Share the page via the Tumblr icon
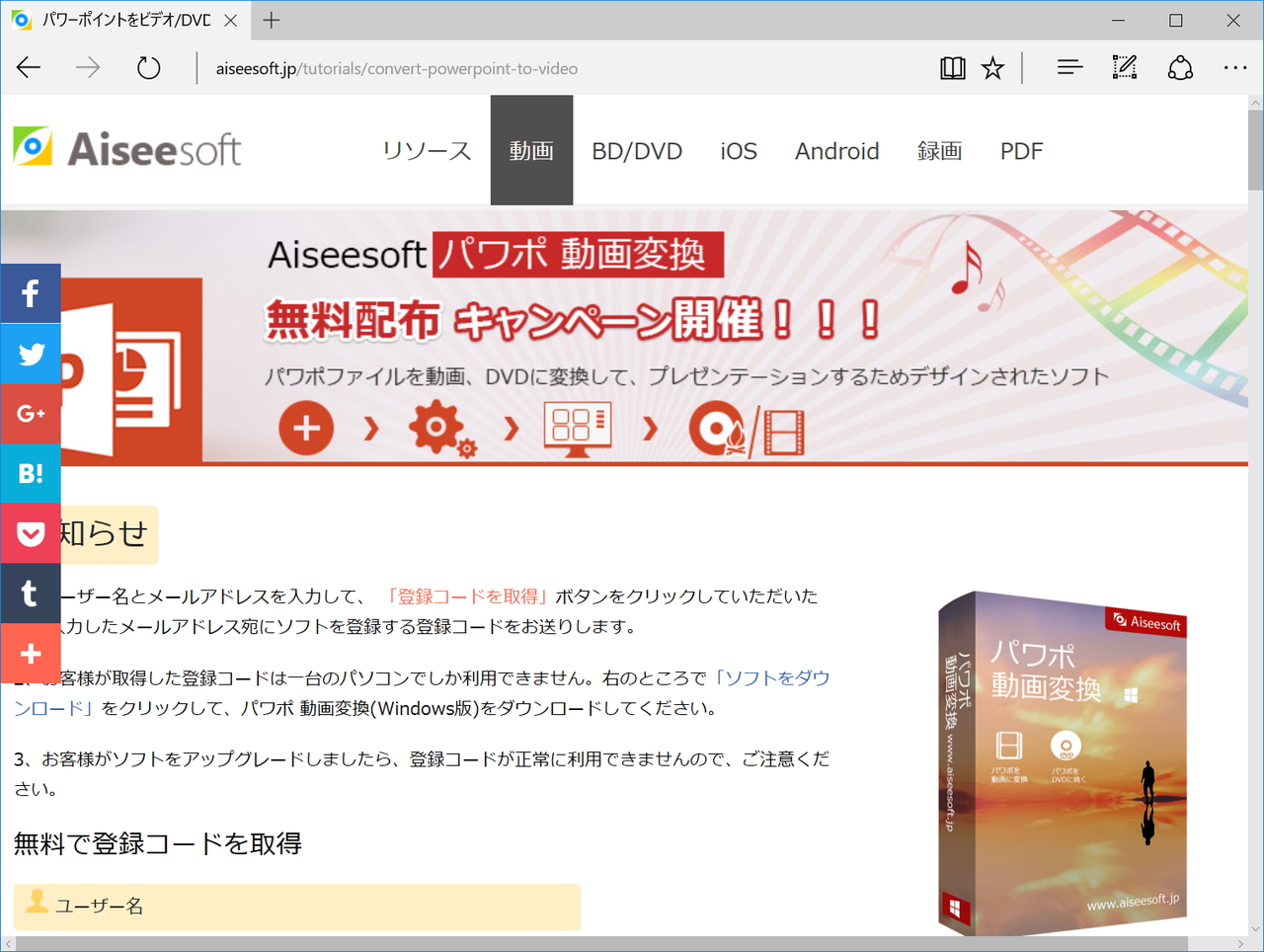This screenshot has height=952, width=1264. (x=31, y=594)
